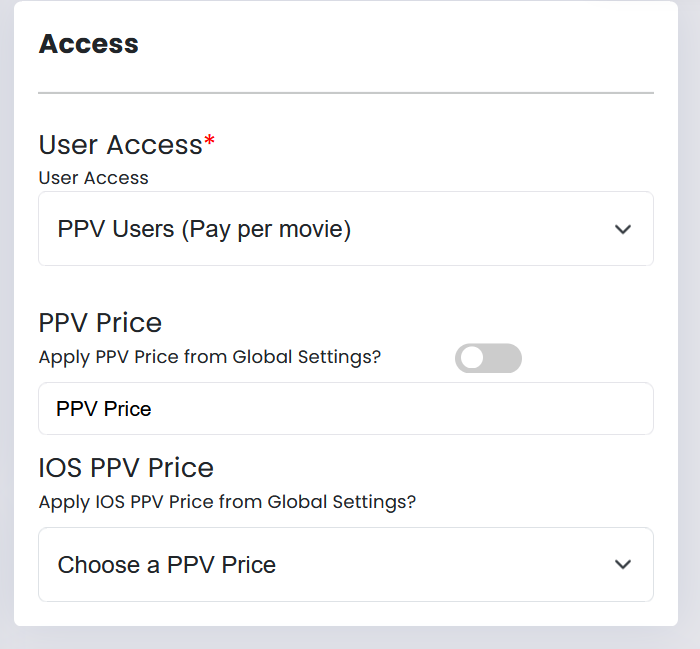This screenshot has width=700, height=649.
Task: Click the IOS PPV Price section title
Action: [x=126, y=468]
